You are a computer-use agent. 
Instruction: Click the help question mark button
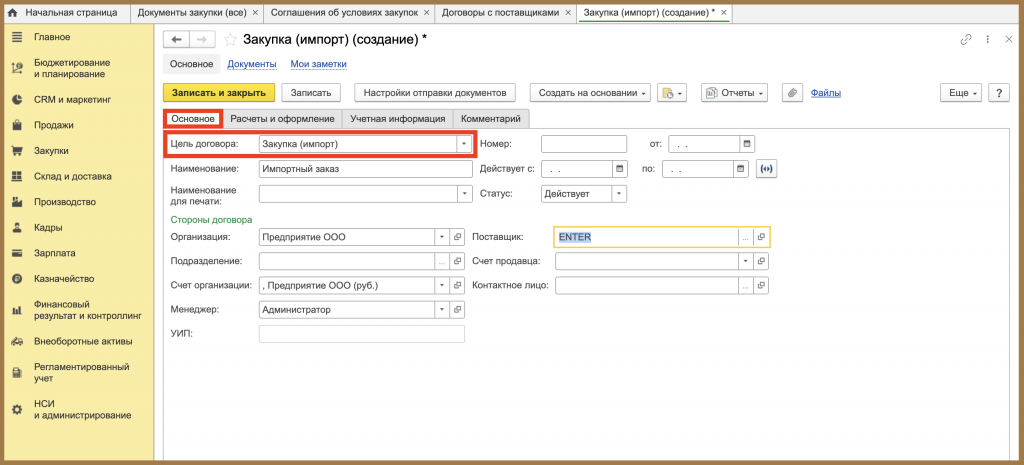(999, 93)
